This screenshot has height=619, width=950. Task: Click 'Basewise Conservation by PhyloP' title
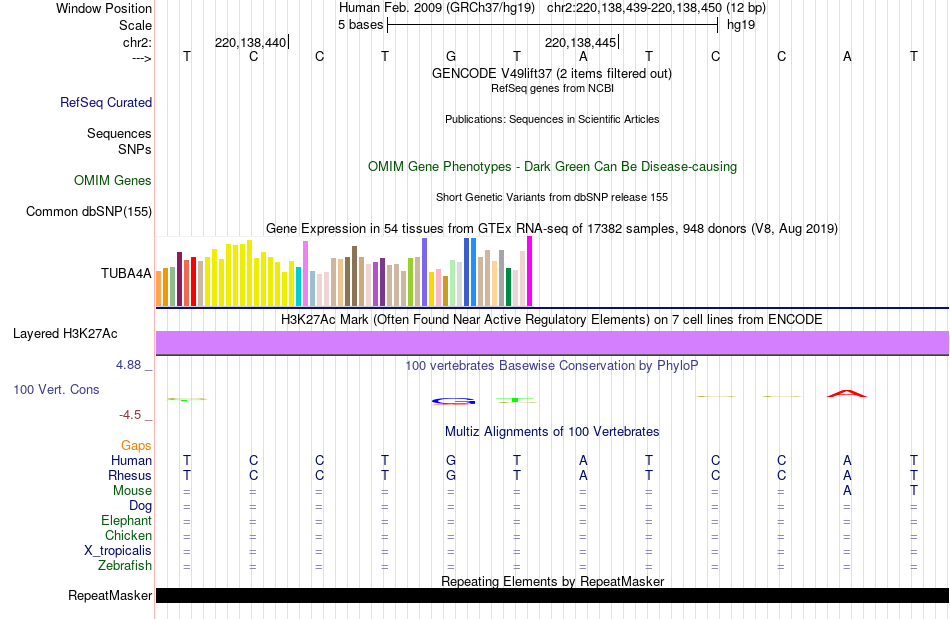point(552,365)
